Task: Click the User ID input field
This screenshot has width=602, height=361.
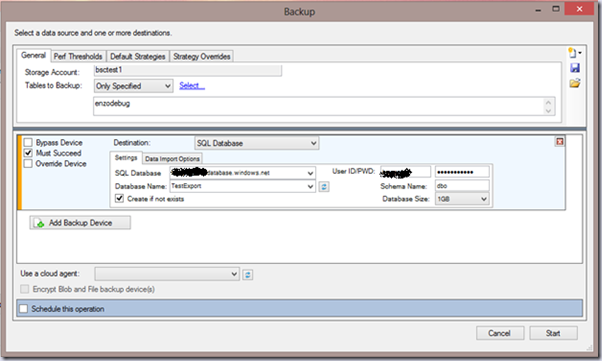Action: (405, 172)
